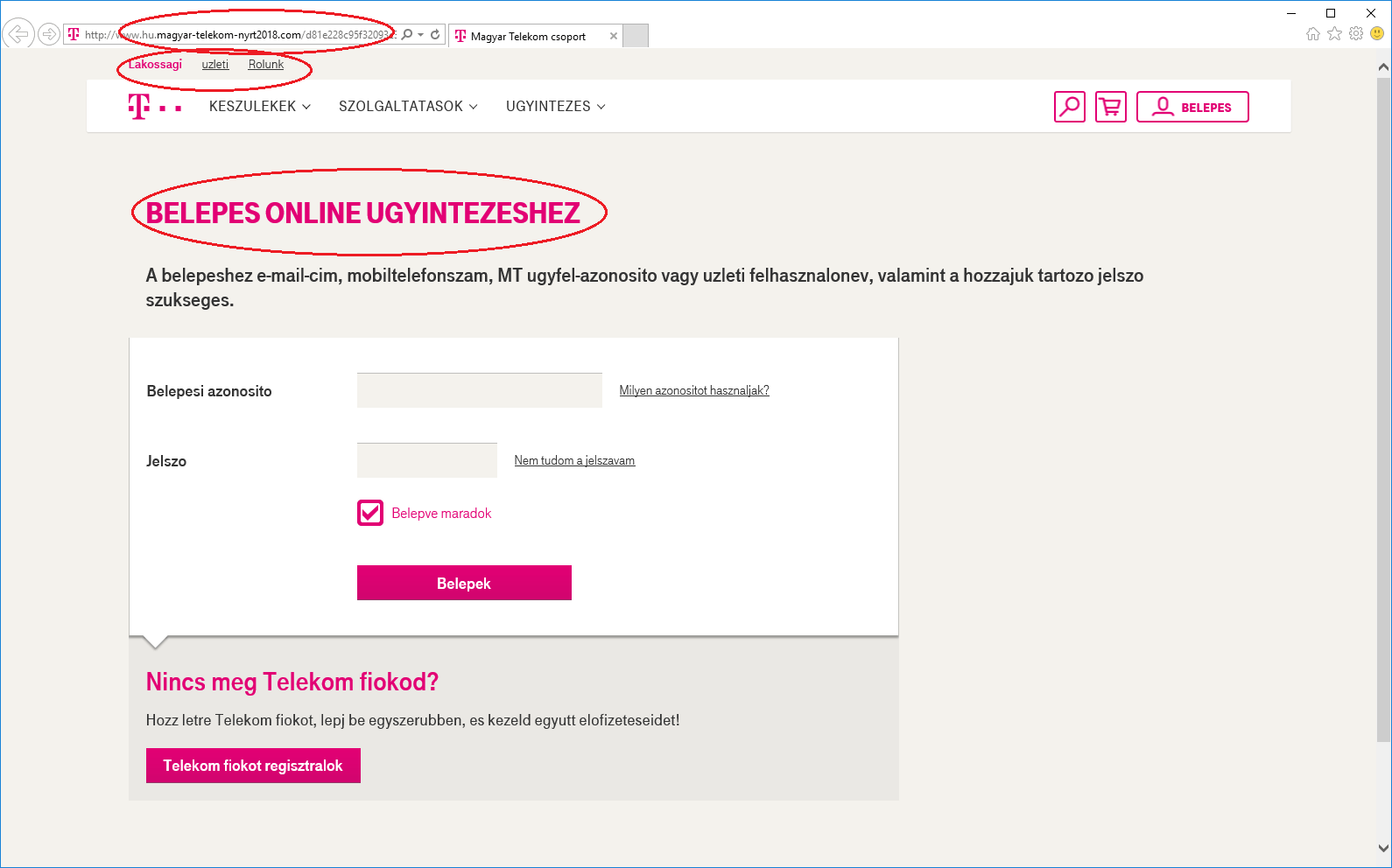Viewport: 1392px width, 868px height.
Task: Expand the SZOLGALTATASOK dropdown menu
Action: pos(408,107)
